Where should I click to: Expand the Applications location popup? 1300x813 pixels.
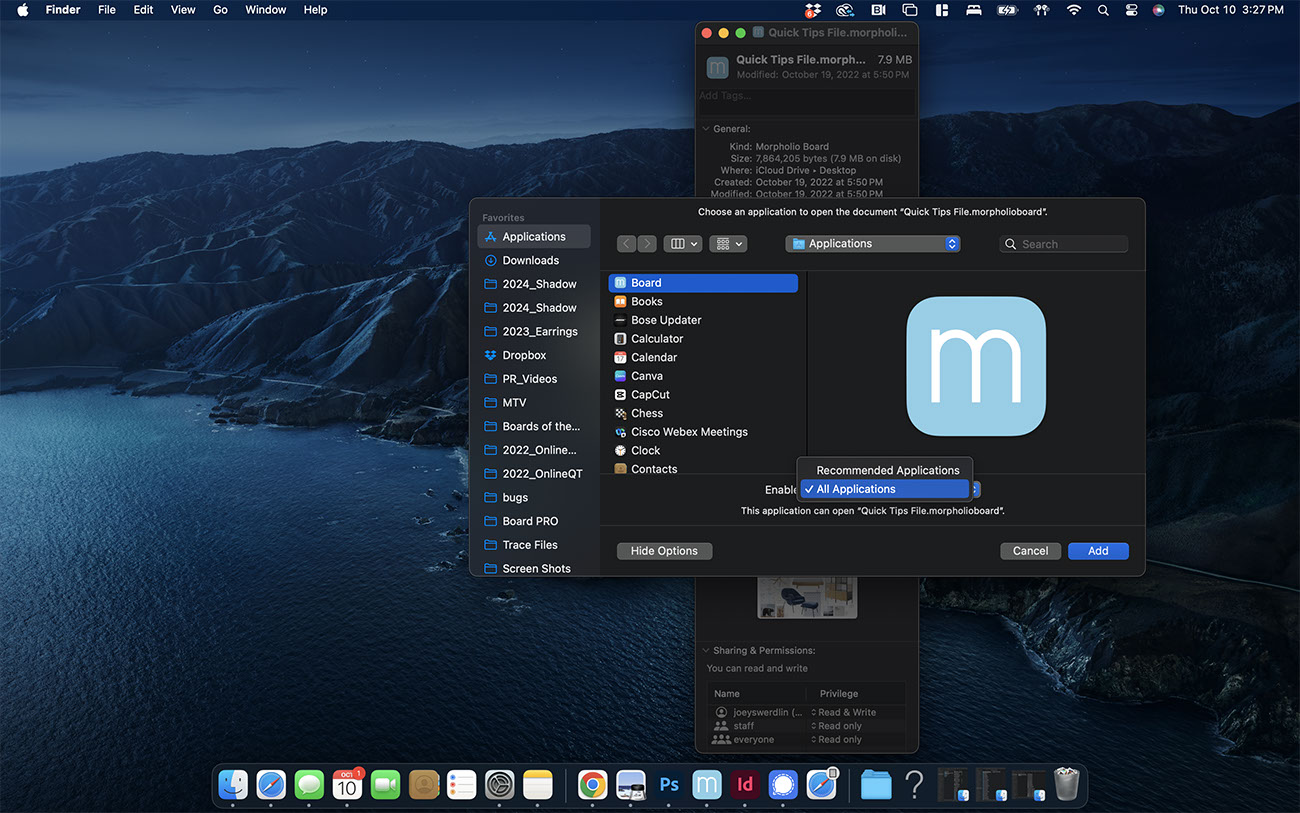pyautogui.click(x=872, y=244)
